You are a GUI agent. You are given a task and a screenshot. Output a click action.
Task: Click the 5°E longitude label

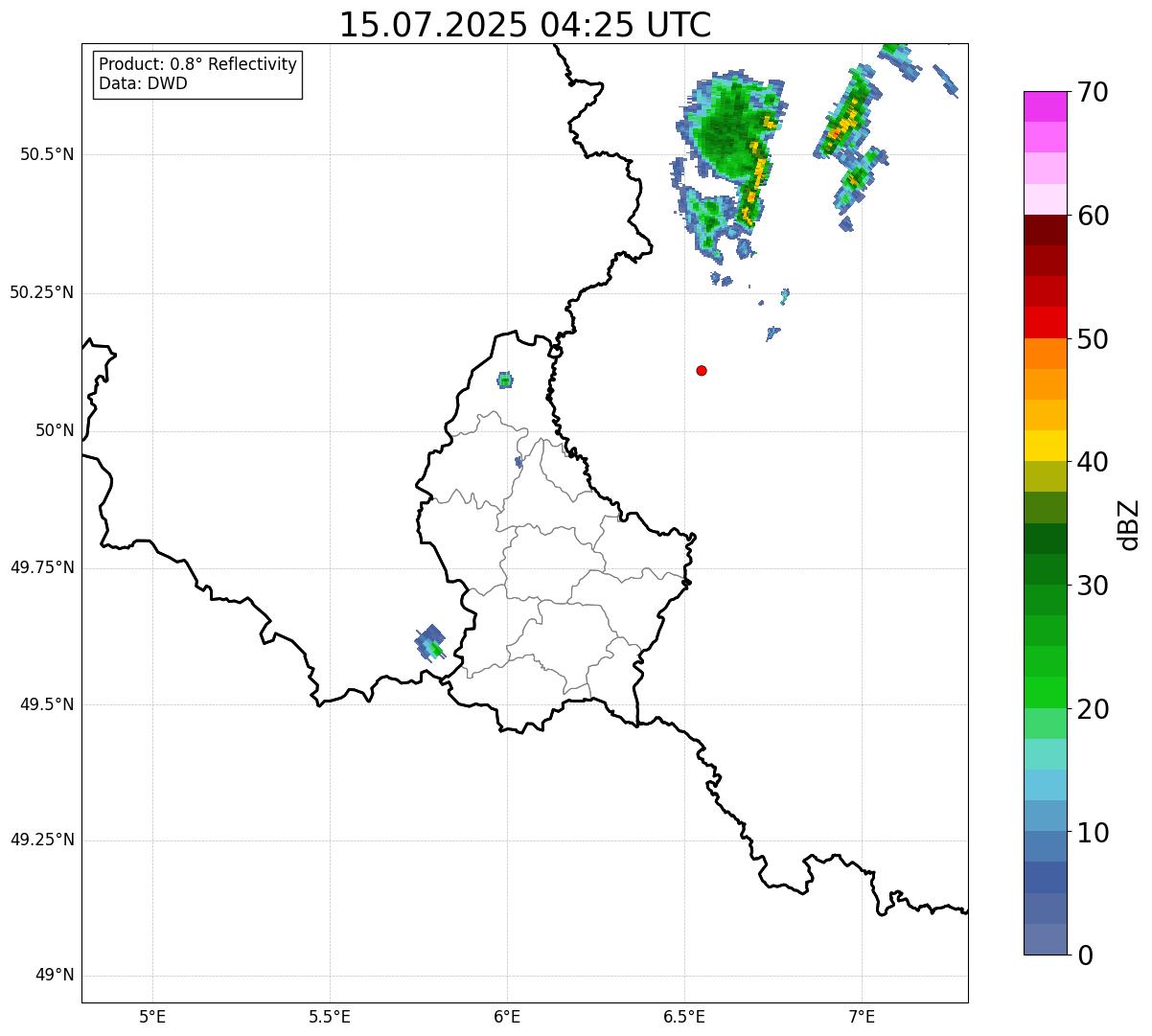[152, 1016]
